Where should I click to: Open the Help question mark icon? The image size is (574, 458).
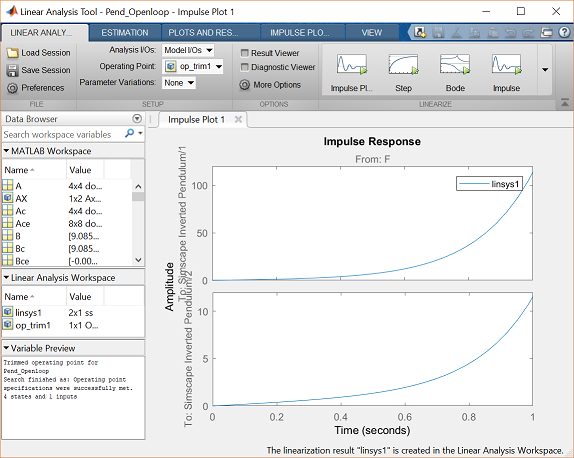click(564, 32)
